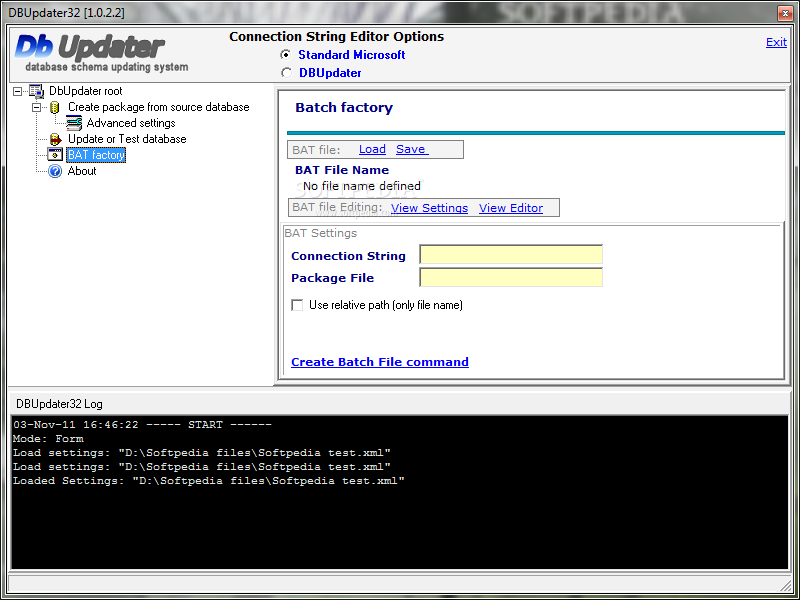Open Advanced settings tree item
800x600 pixels.
click(x=131, y=123)
